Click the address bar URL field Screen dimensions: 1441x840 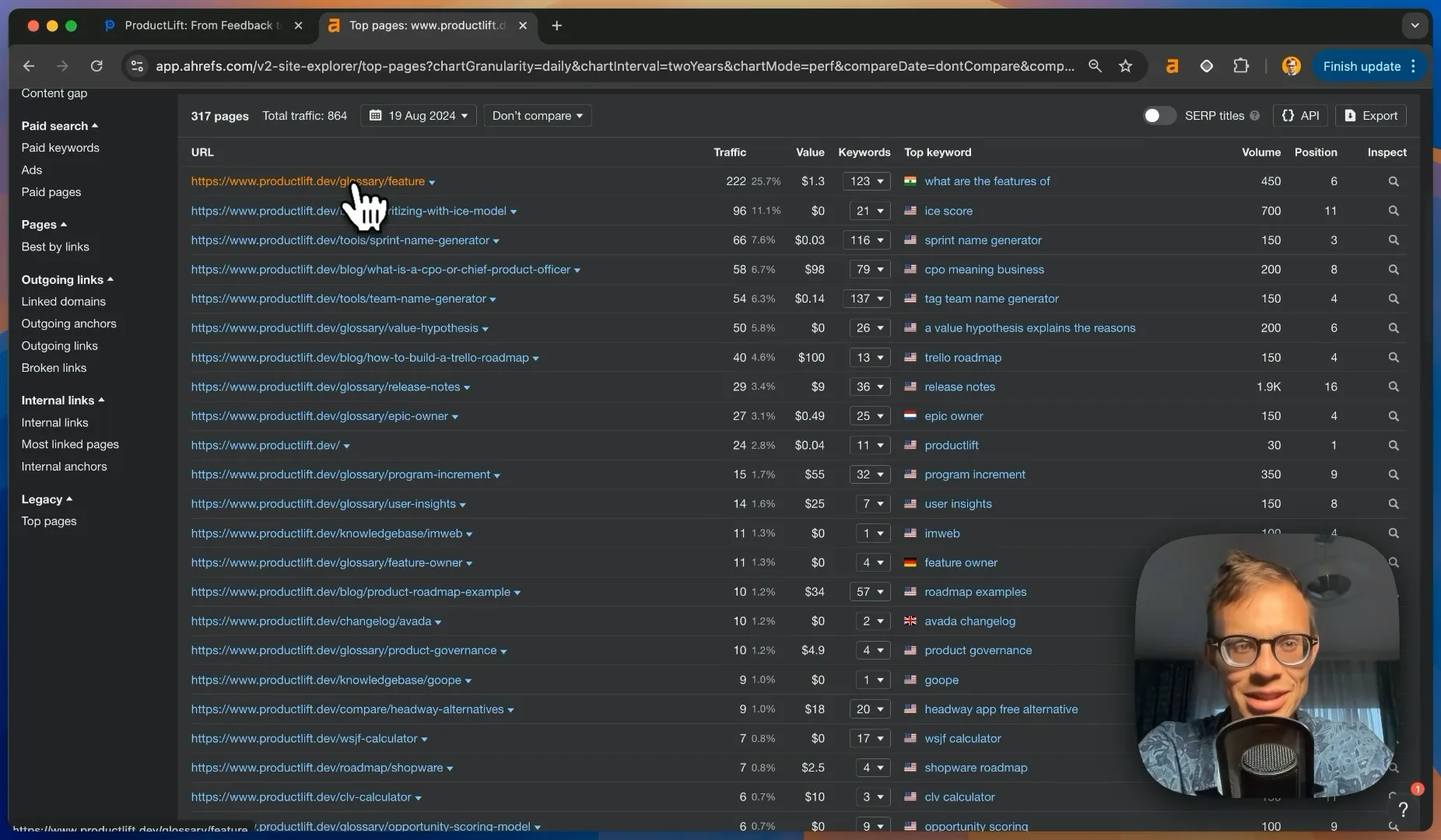[x=615, y=66]
